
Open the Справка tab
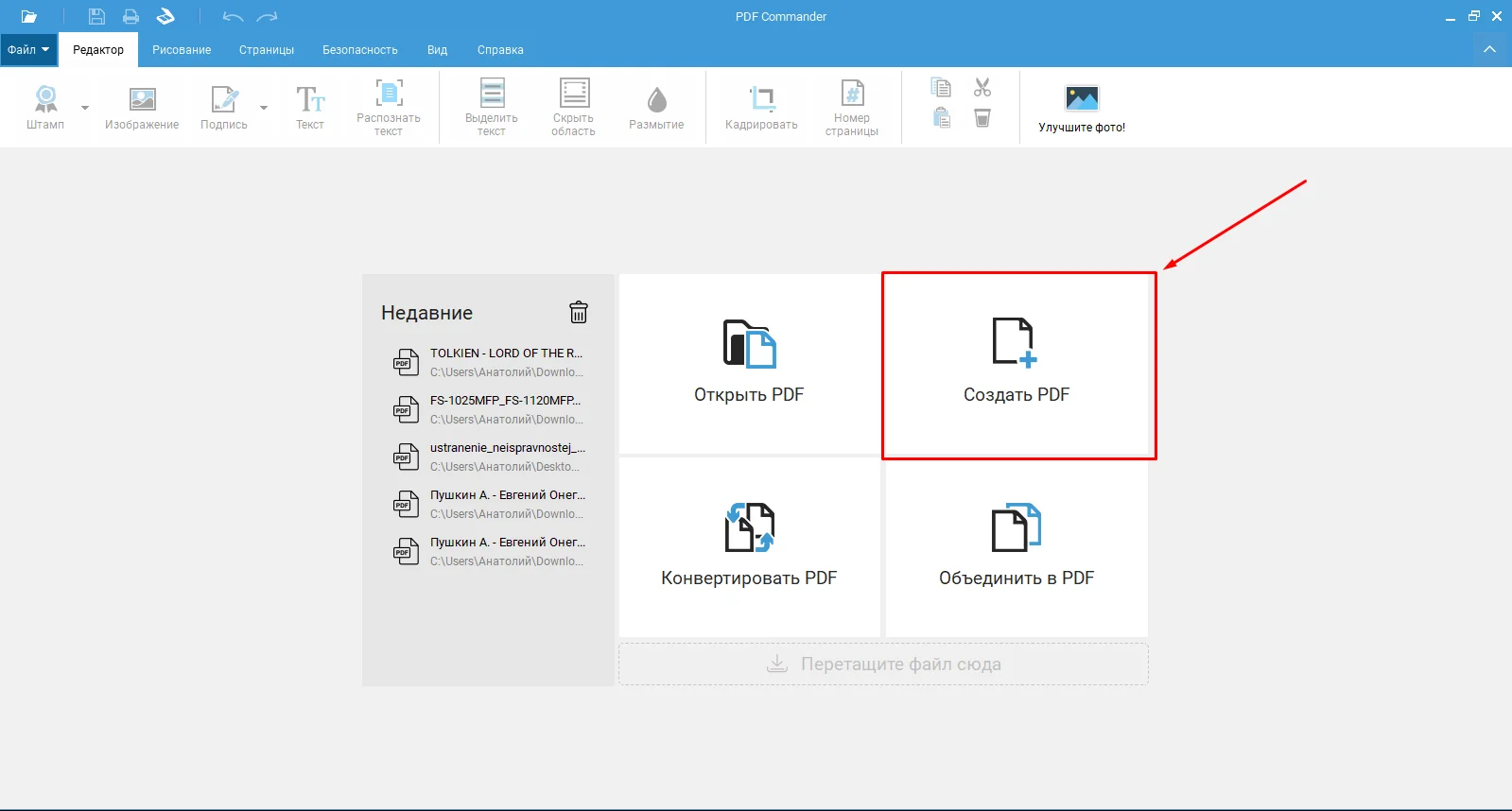pyautogui.click(x=500, y=50)
